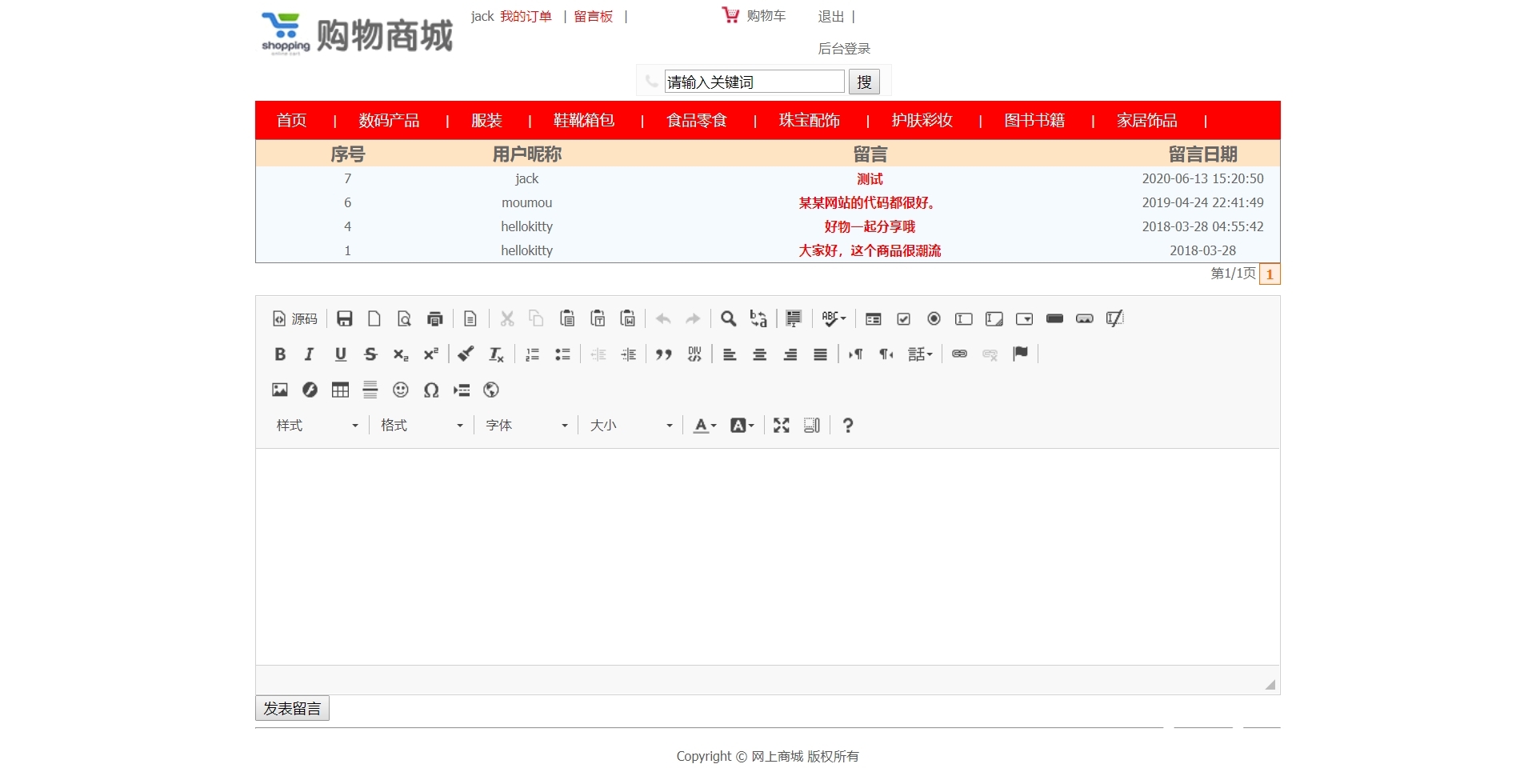Click the Cut icon in the editor
This screenshot has height=784, width=1536.
[506, 318]
